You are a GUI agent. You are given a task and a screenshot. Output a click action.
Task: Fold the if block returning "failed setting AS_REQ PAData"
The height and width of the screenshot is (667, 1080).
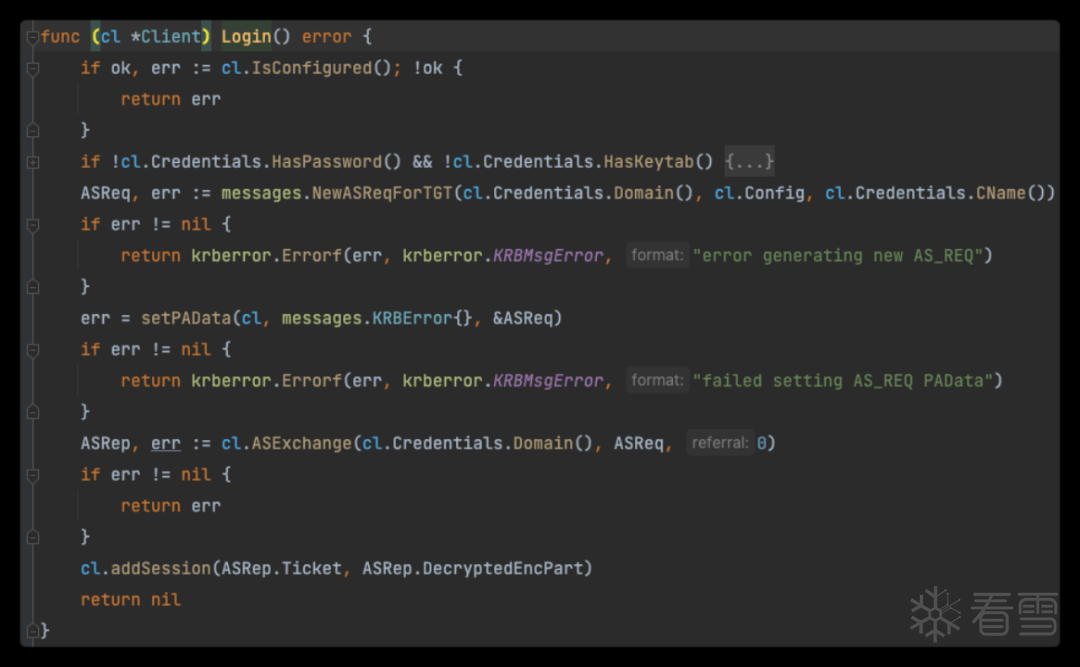(x=33, y=349)
